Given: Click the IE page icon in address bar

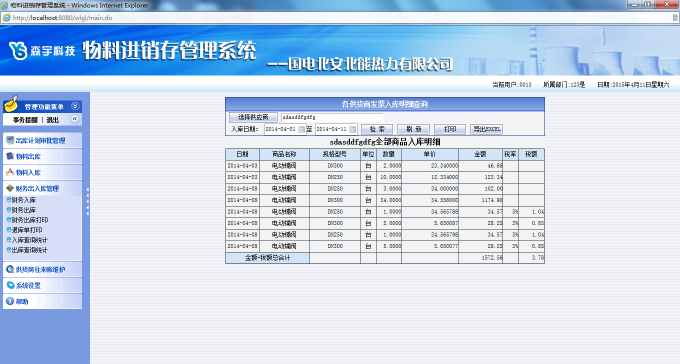Looking at the screenshot, I should point(7,18).
